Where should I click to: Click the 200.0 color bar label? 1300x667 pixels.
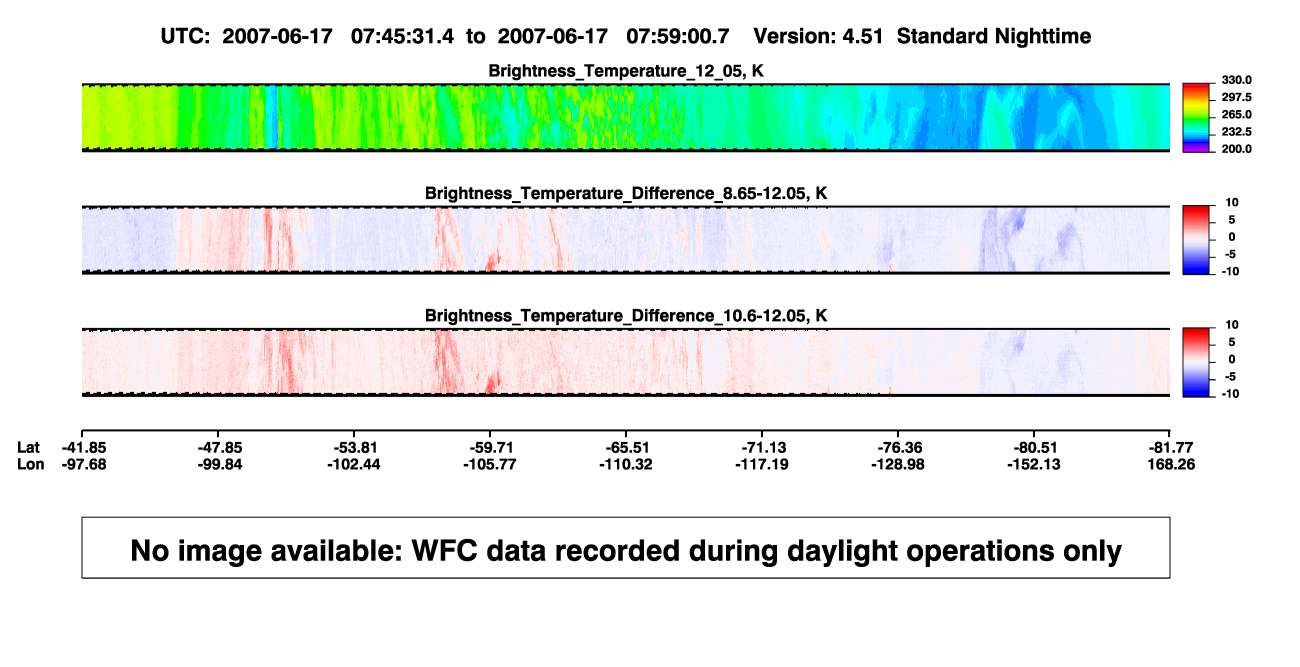pos(1236,149)
